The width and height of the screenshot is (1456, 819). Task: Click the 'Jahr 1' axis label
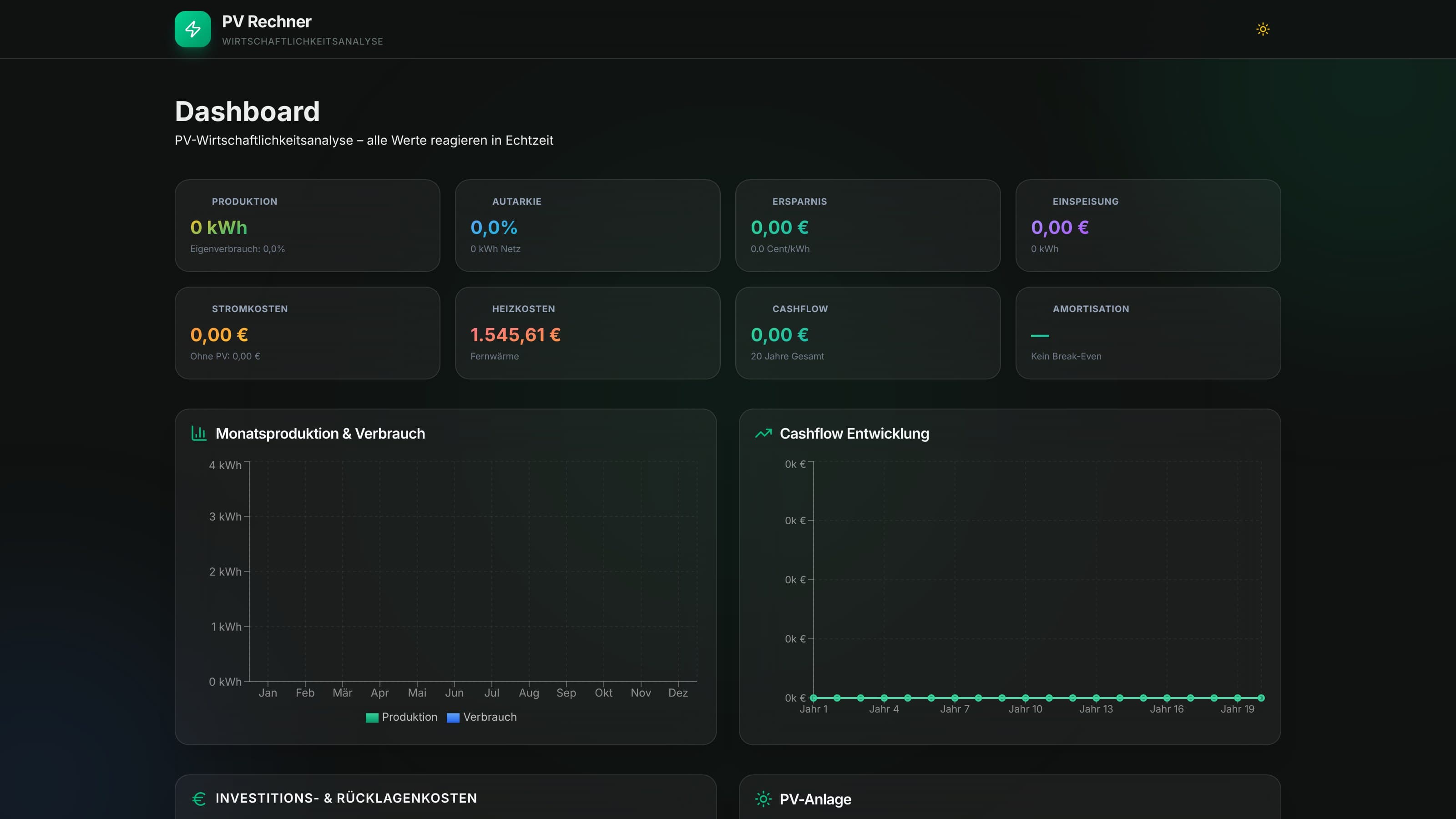tap(813, 709)
